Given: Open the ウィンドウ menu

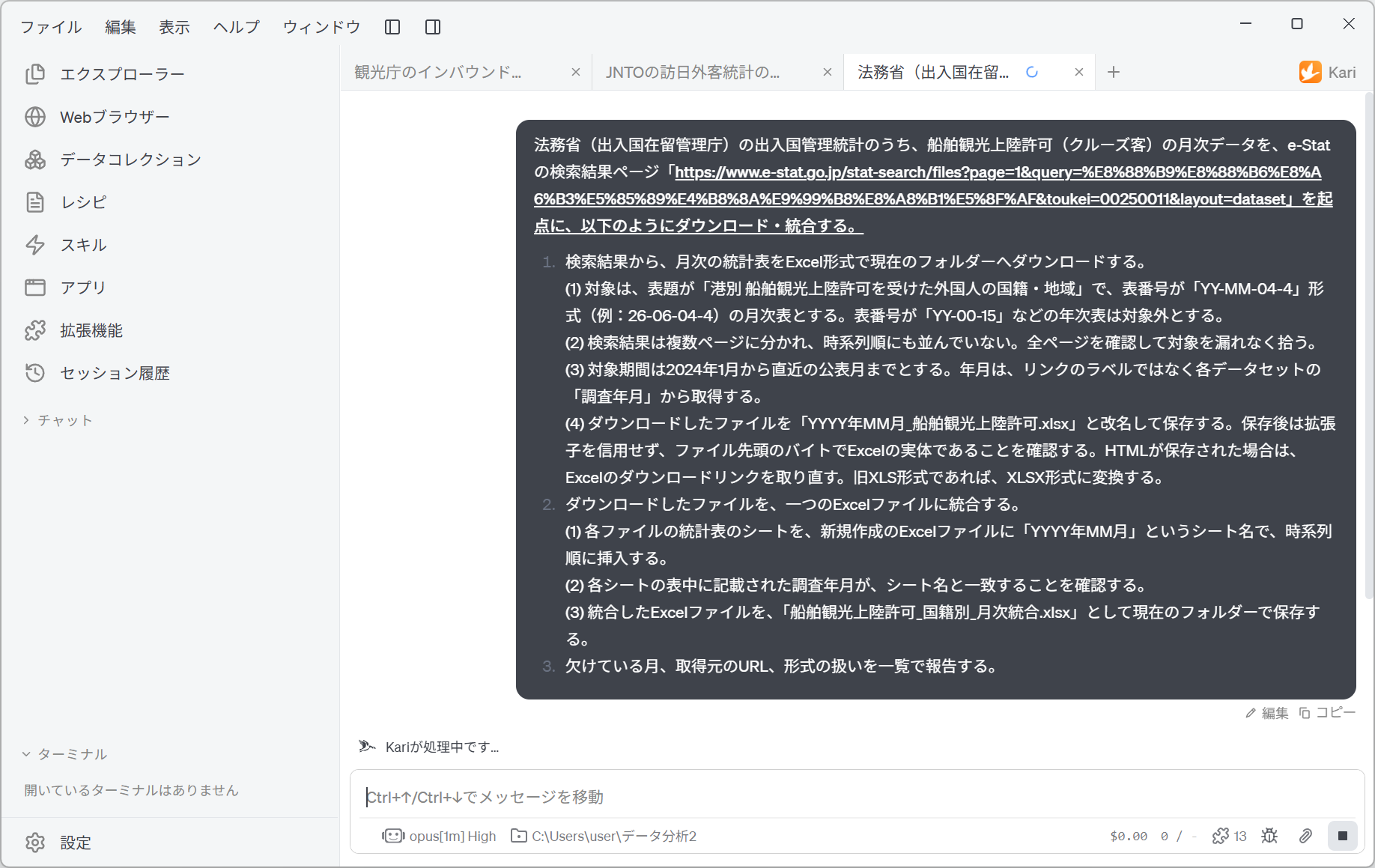Looking at the screenshot, I should tap(322, 27).
